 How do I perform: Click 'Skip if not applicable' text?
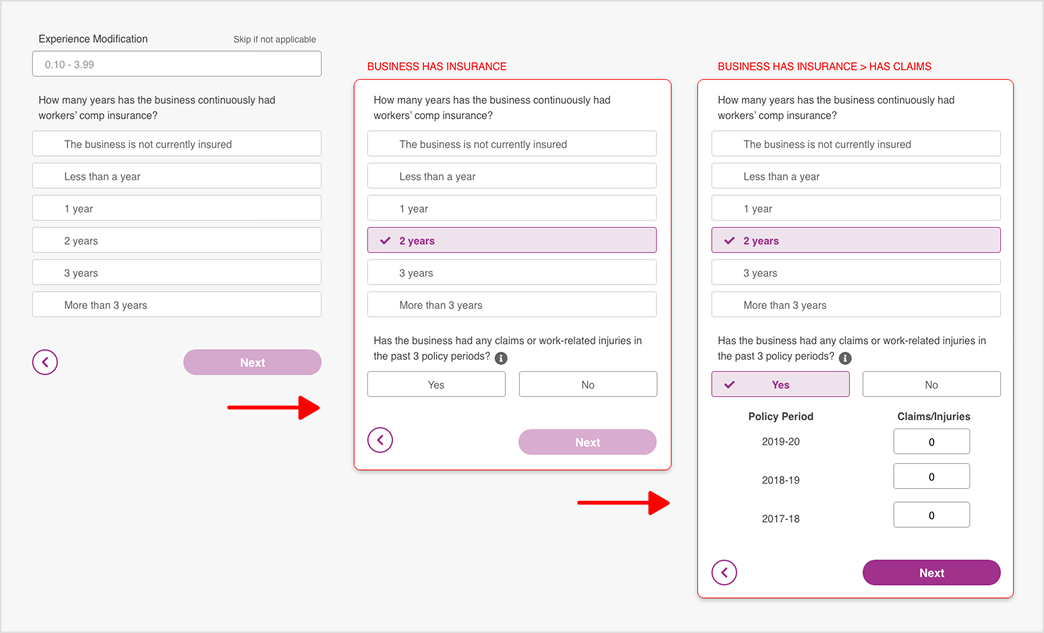274,39
